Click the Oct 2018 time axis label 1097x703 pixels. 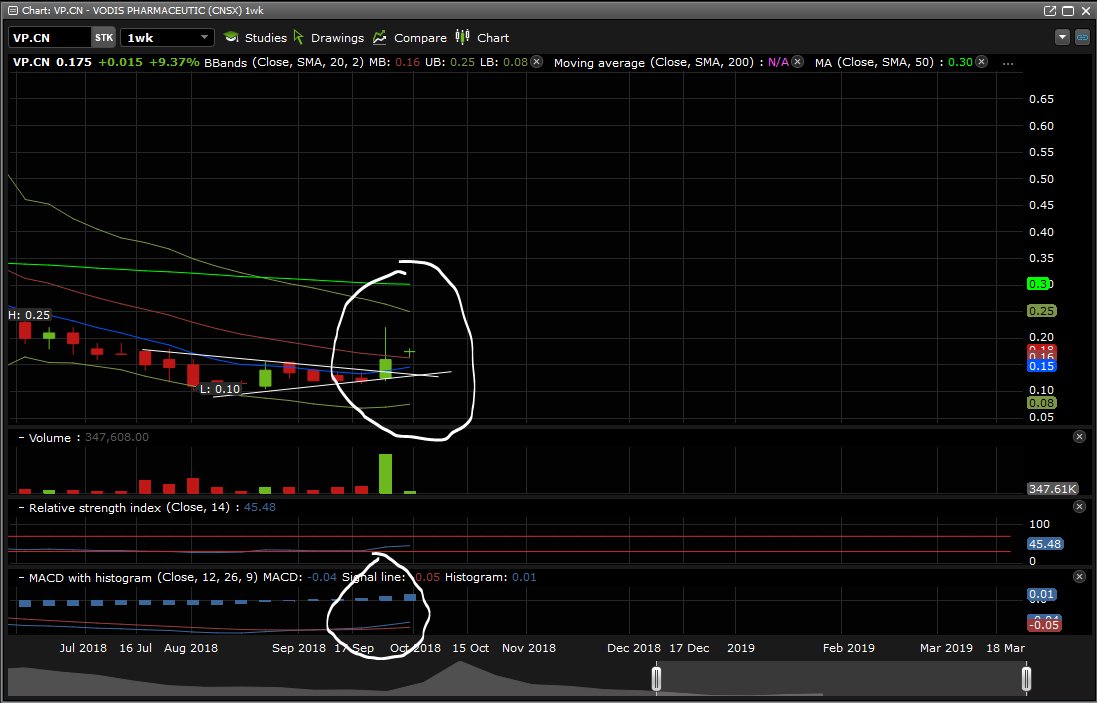416,648
